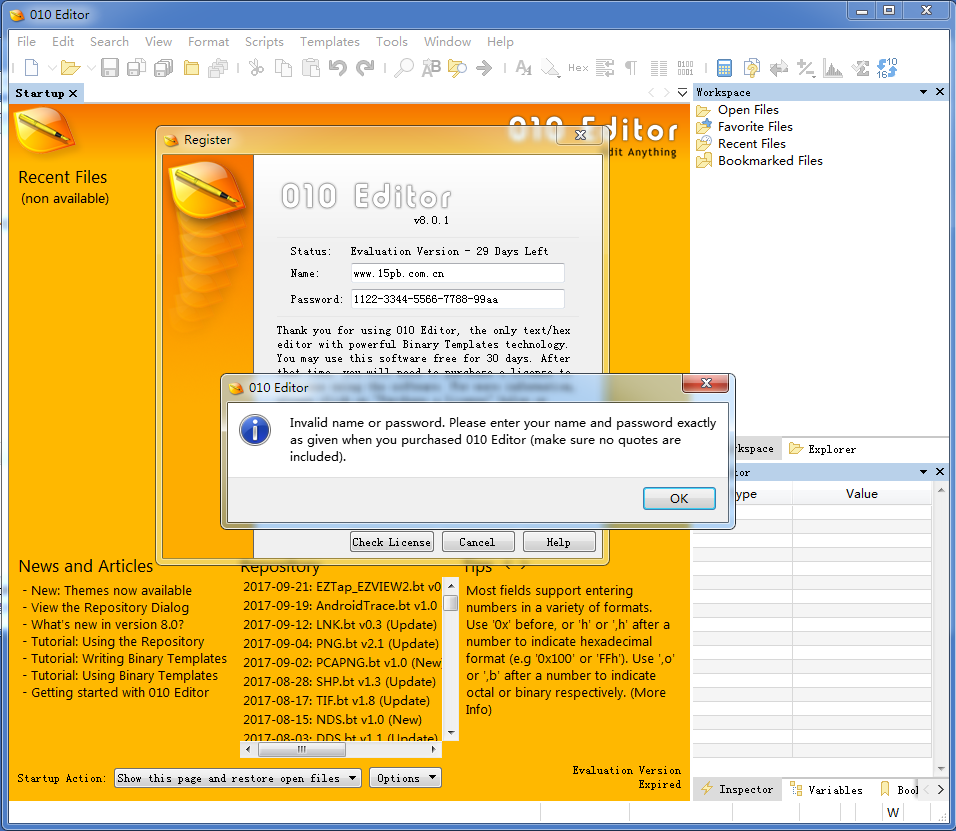Click the Goto arrow icon
The image size is (956, 831).
pos(484,68)
